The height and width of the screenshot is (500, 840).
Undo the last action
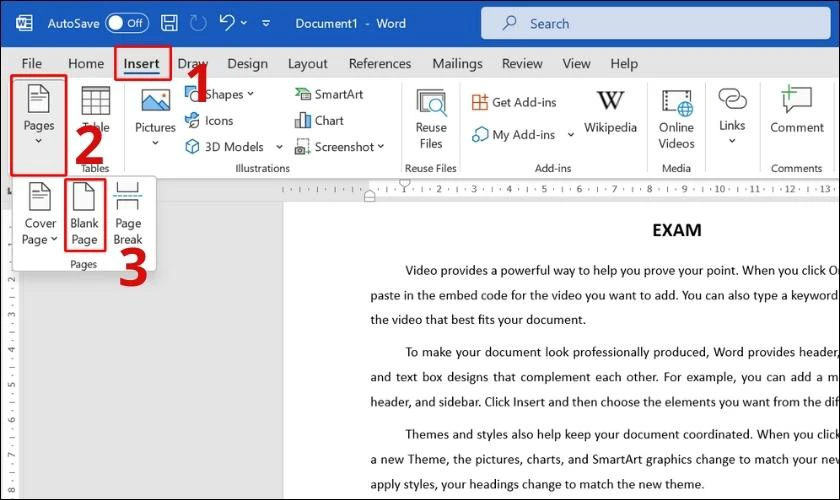(x=227, y=23)
